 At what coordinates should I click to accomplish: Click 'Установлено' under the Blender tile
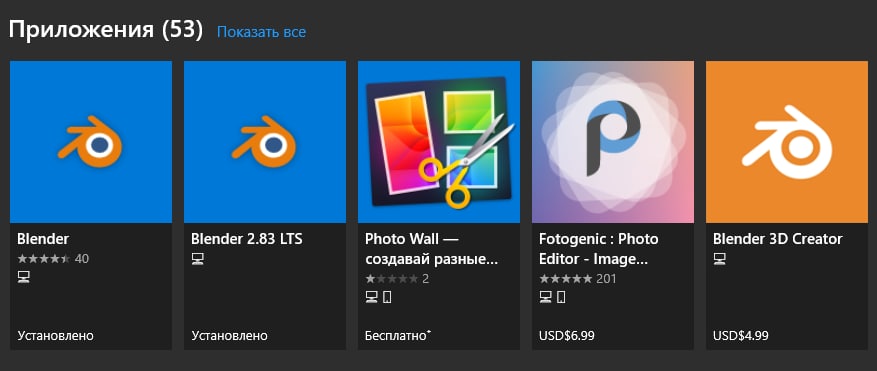pos(55,336)
